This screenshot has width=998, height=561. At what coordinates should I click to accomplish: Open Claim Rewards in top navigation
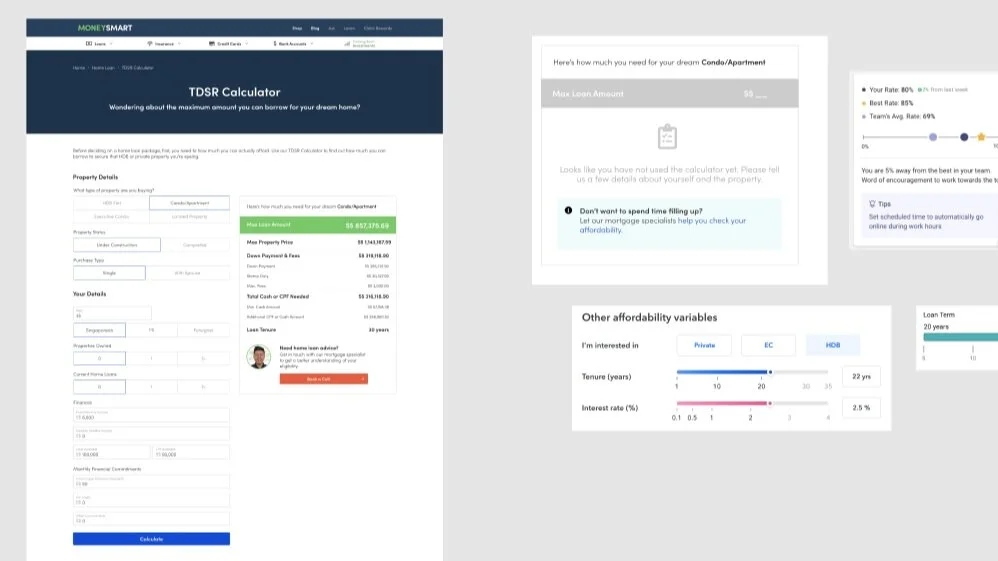(x=378, y=28)
